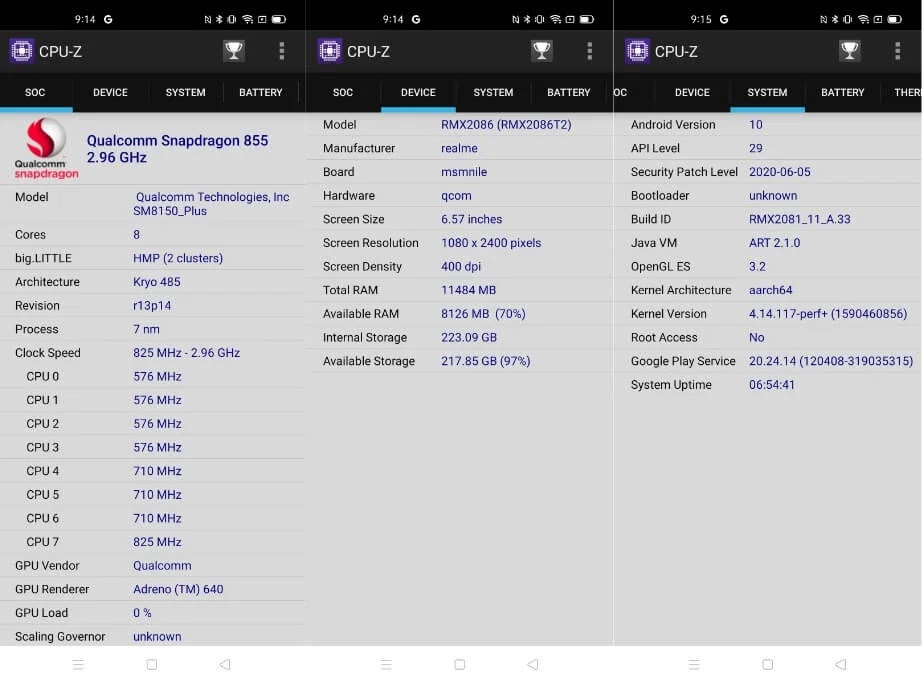Tap the back navigation triangle in the middle screen
This screenshot has height=679, width=922.
click(533, 664)
